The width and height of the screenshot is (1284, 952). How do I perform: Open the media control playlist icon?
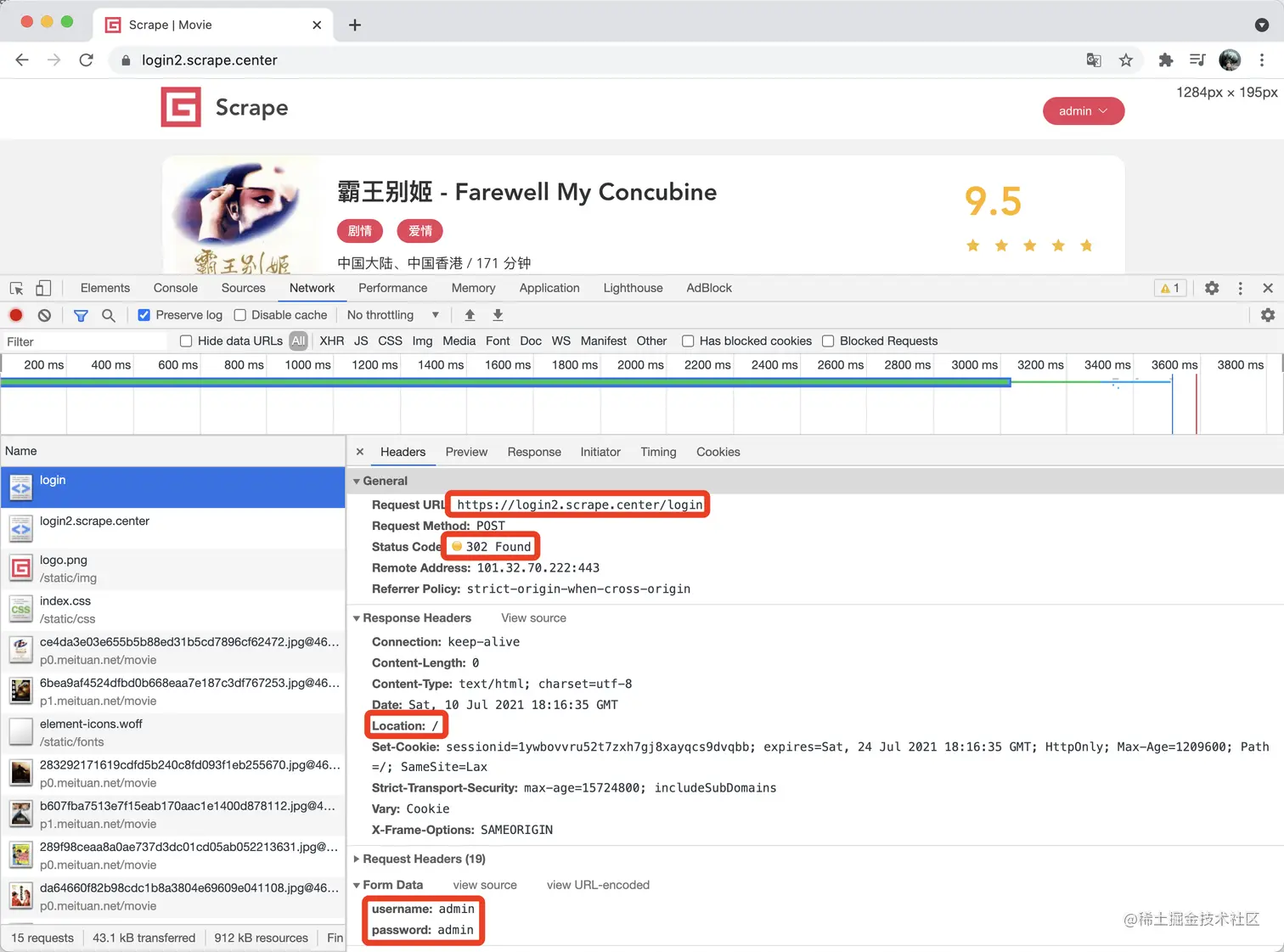[x=1197, y=60]
